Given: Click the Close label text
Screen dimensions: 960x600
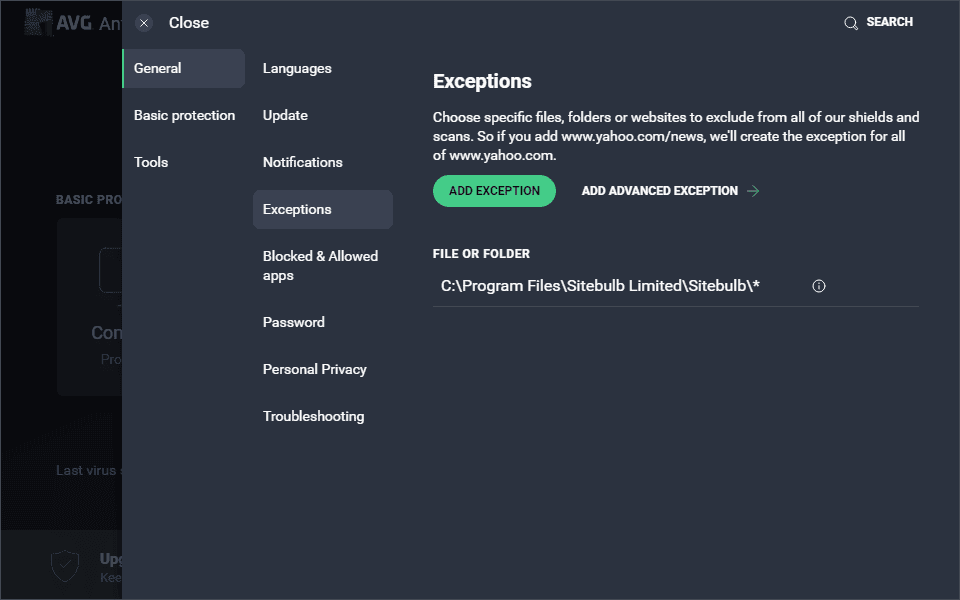Looking at the screenshot, I should pyautogui.click(x=189, y=23).
